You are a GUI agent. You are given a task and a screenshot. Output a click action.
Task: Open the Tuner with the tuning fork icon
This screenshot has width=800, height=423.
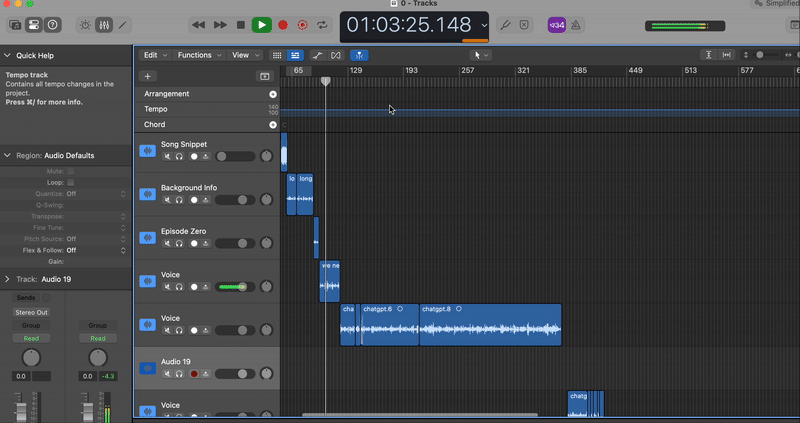pos(506,24)
